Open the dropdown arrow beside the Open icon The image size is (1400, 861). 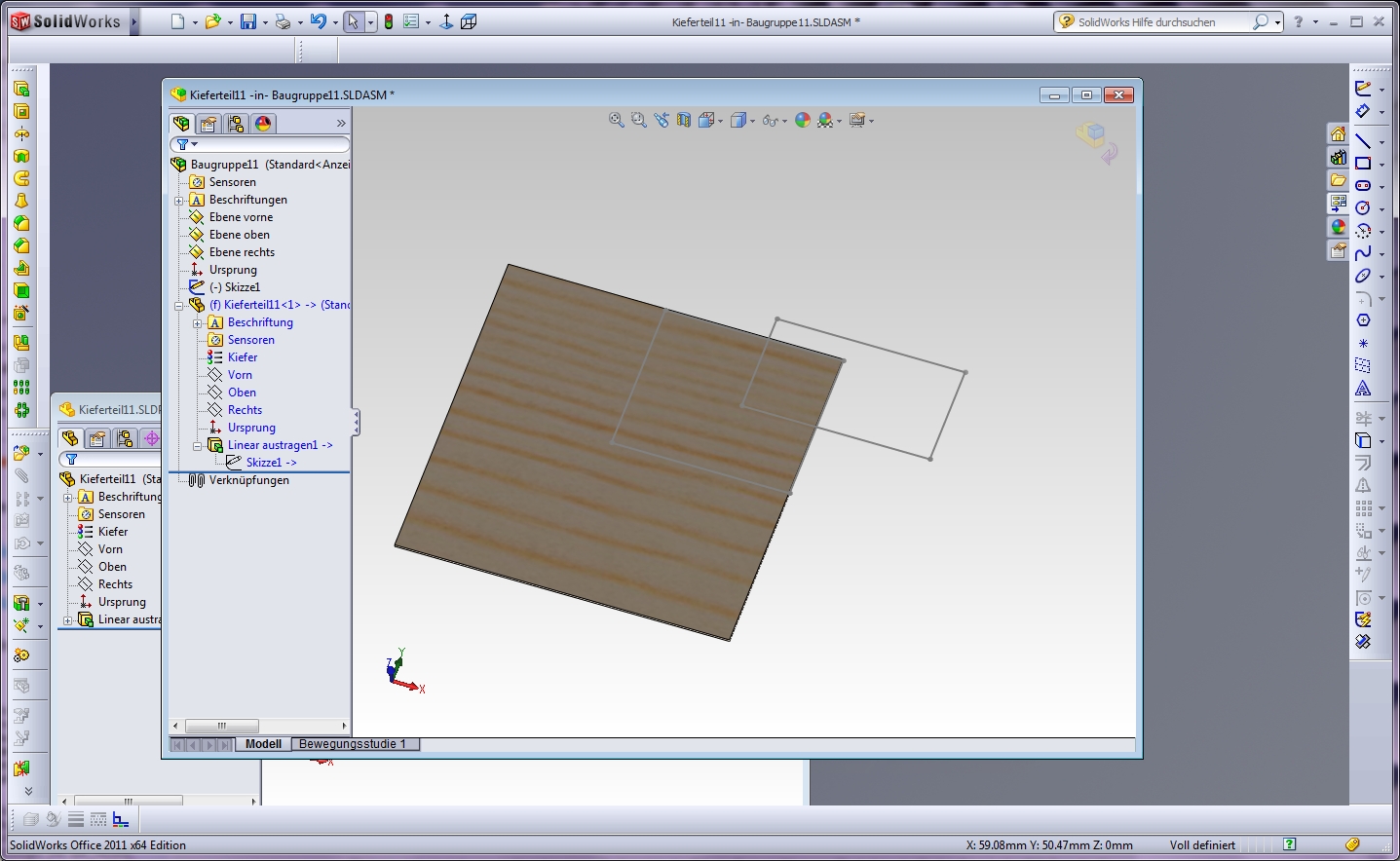coord(230,22)
